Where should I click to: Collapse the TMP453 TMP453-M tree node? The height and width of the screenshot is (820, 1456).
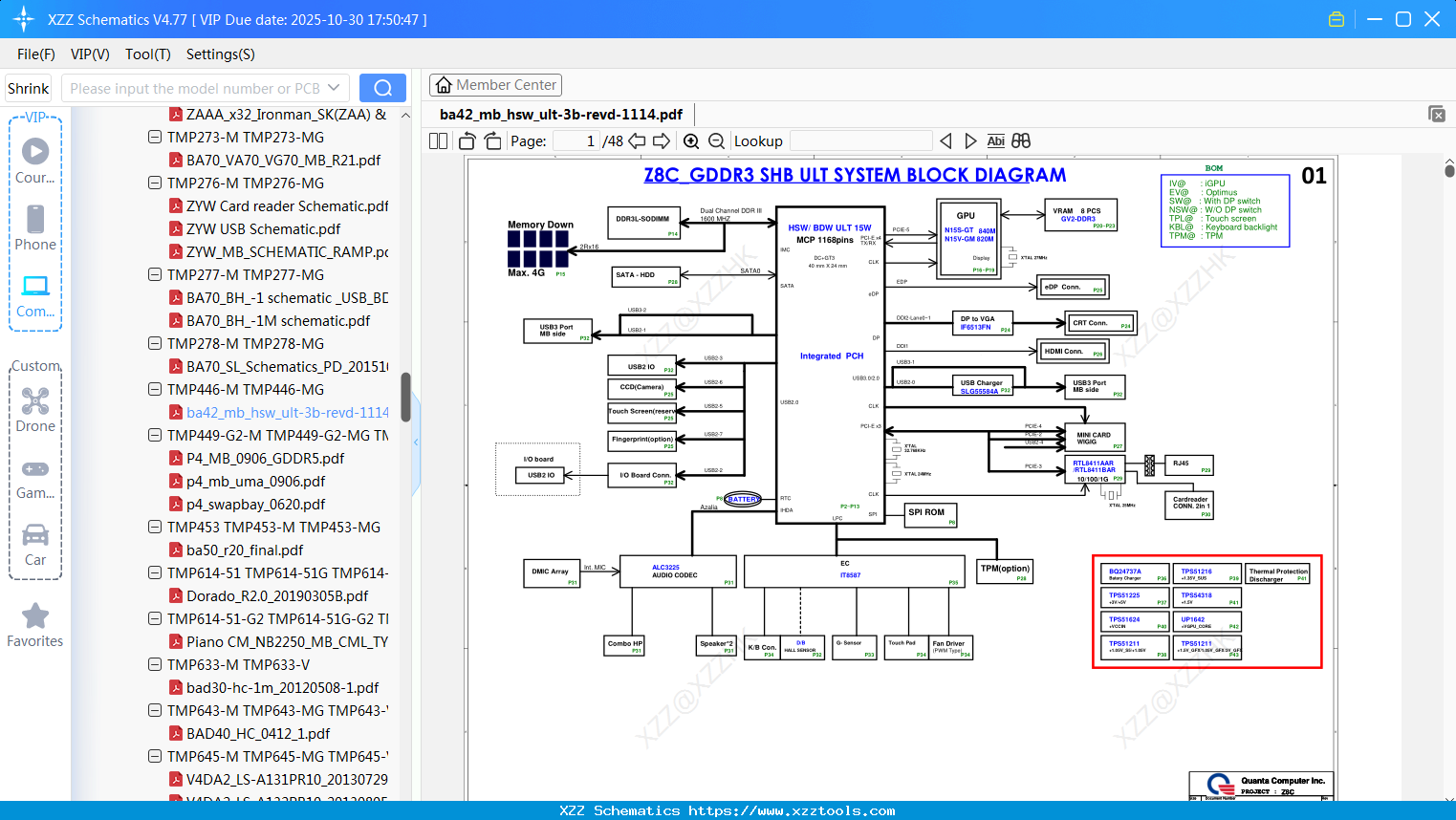pyautogui.click(x=155, y=527)
